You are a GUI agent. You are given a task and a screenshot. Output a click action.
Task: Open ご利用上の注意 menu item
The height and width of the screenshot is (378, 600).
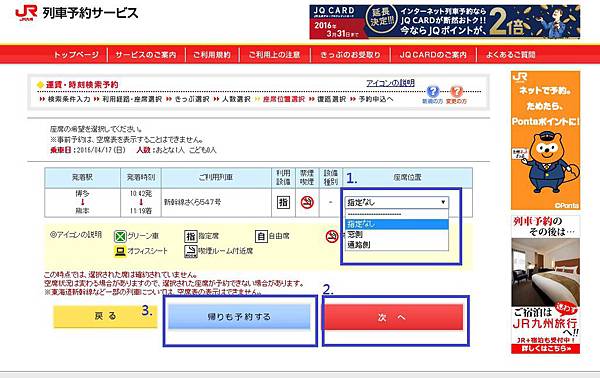tap(274, 55)
